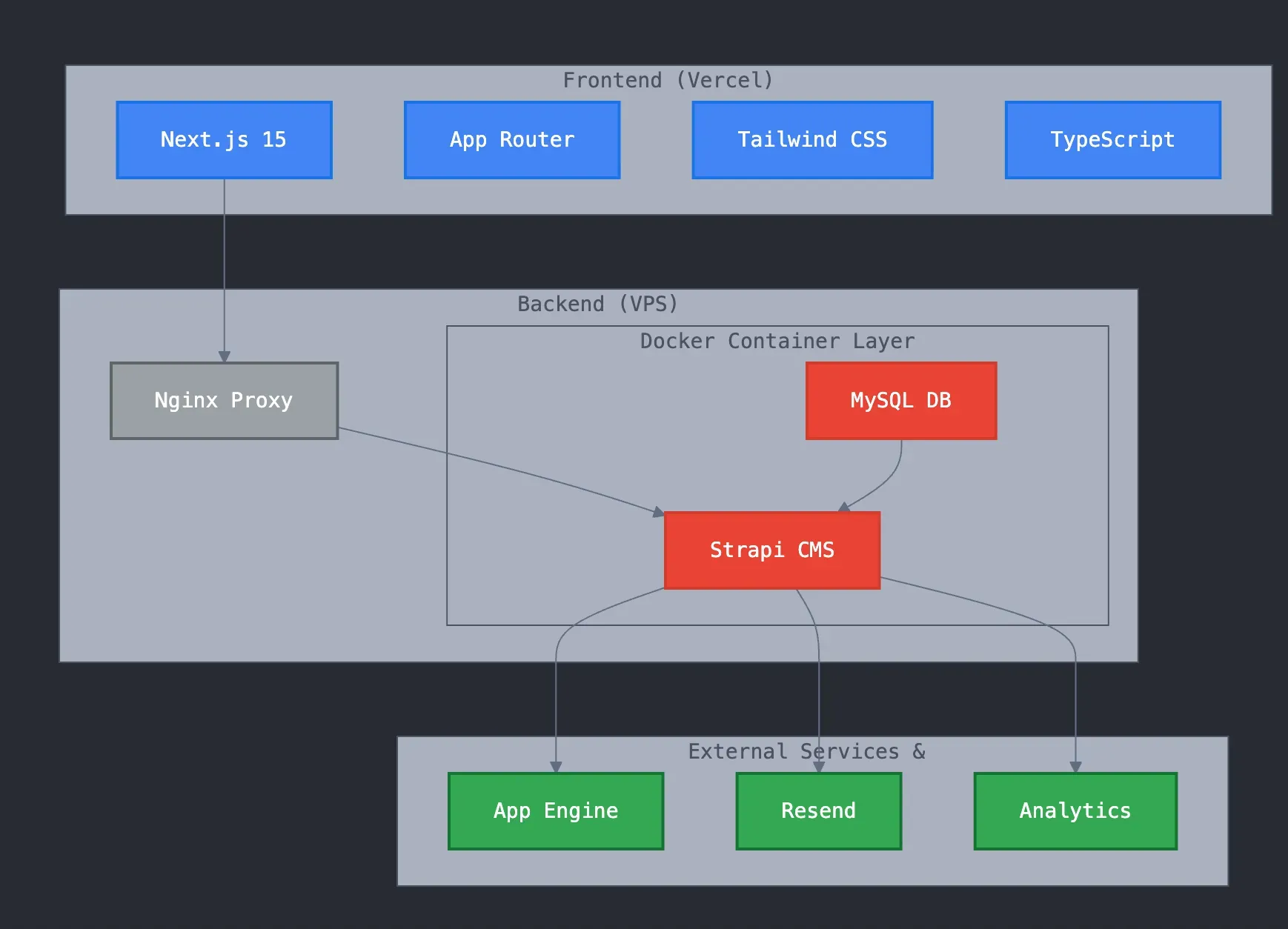
Task: Click the Frontend (Vercel) group title
Action: coord(668,80)
